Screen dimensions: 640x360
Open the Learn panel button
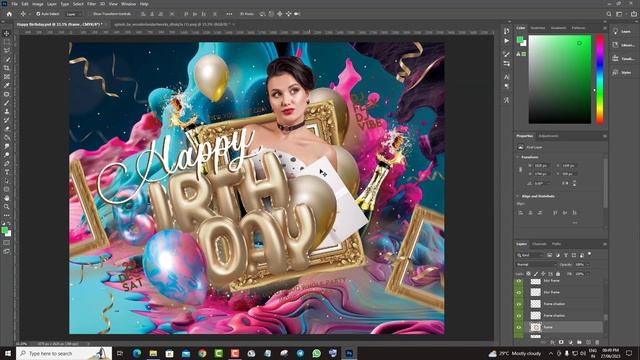pyautogui.click(x=622, y=31)
